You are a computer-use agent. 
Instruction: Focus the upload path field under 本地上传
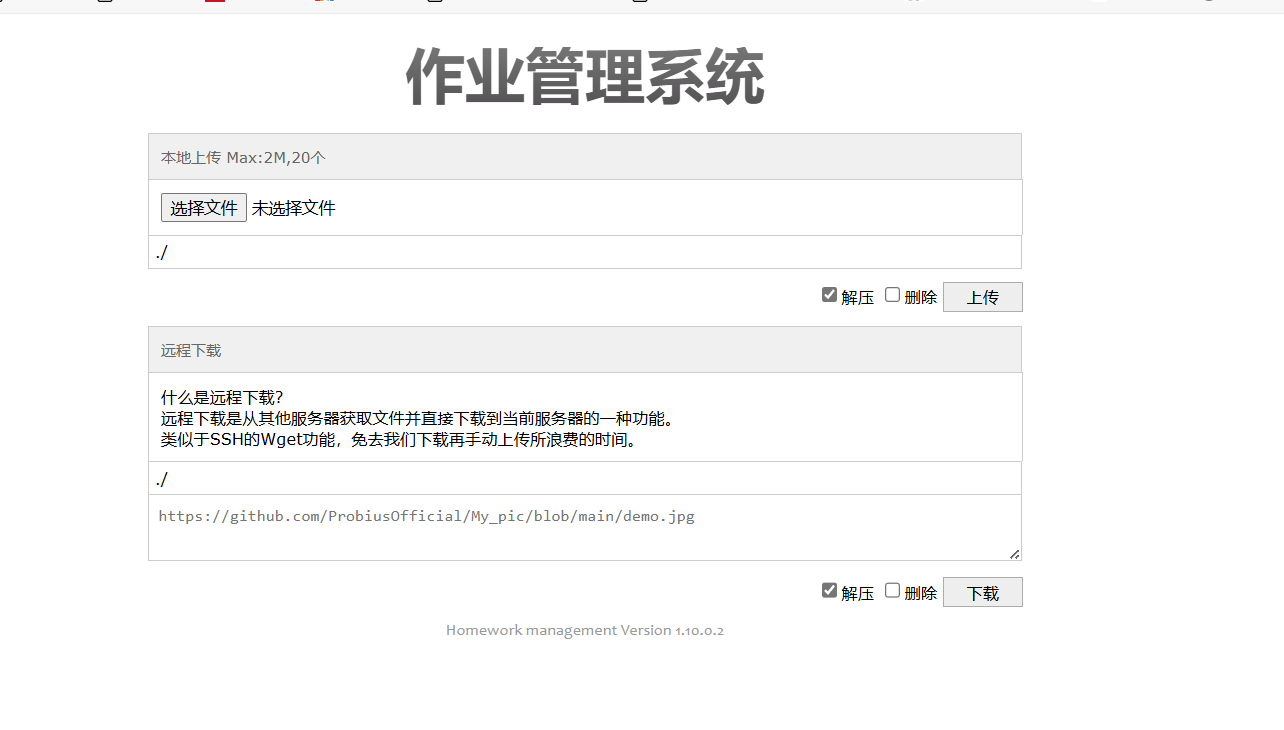point(585,252)
